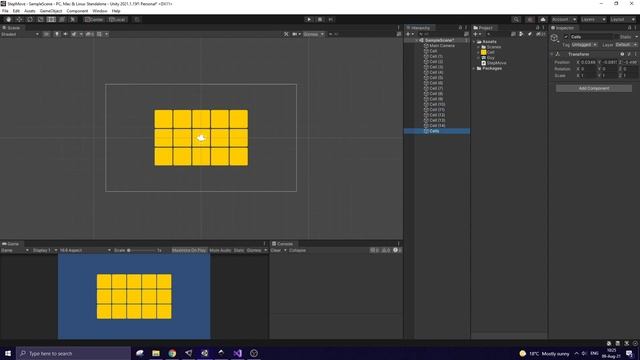640x360 pixels.
Task: Toggle 2D view mode in Scene
Action: click(x=47, y=34)
